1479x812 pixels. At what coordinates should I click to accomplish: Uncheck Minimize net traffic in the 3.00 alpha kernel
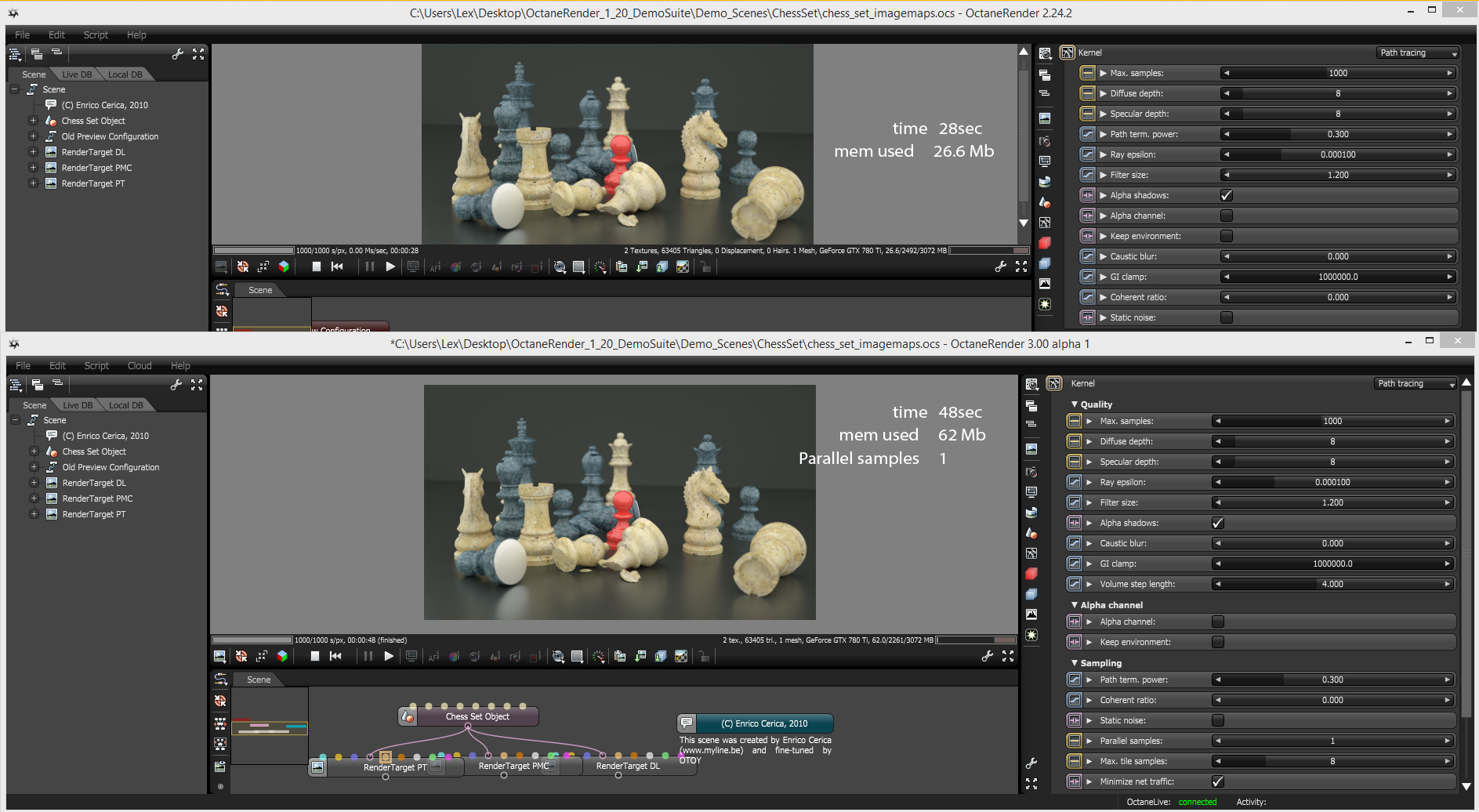(1217, 781)
